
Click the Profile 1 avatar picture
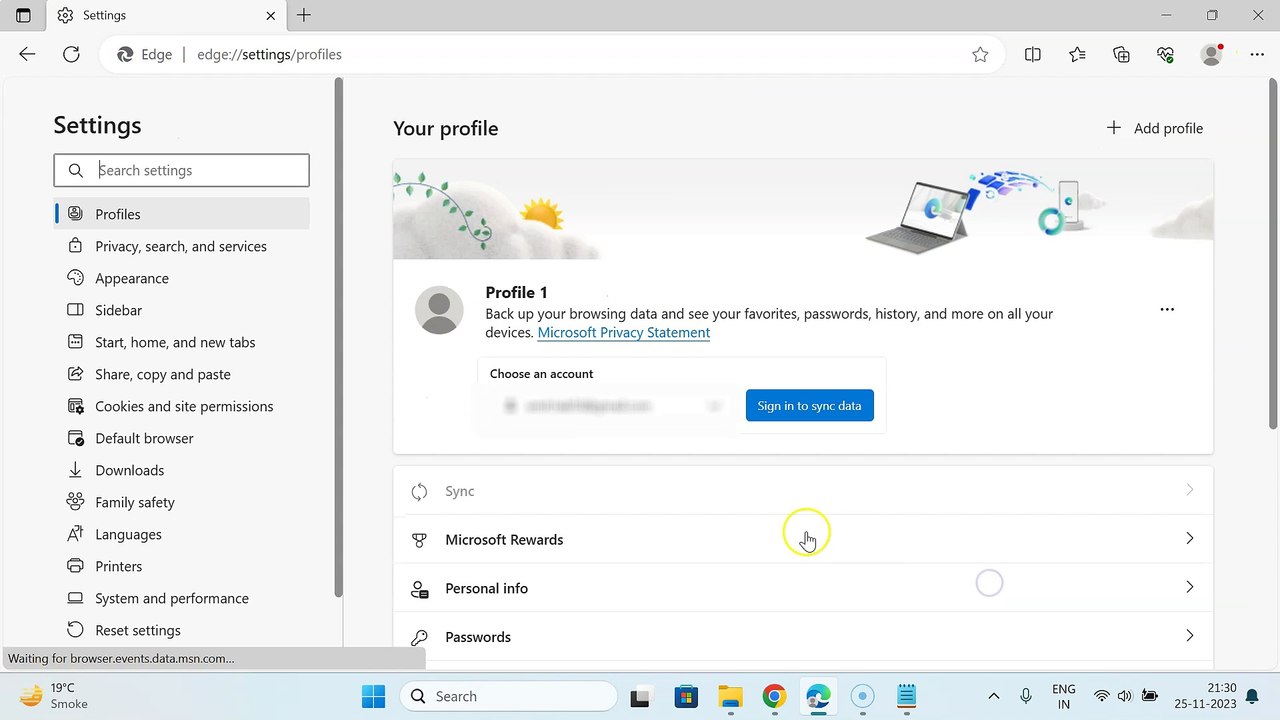coord(439,310)
